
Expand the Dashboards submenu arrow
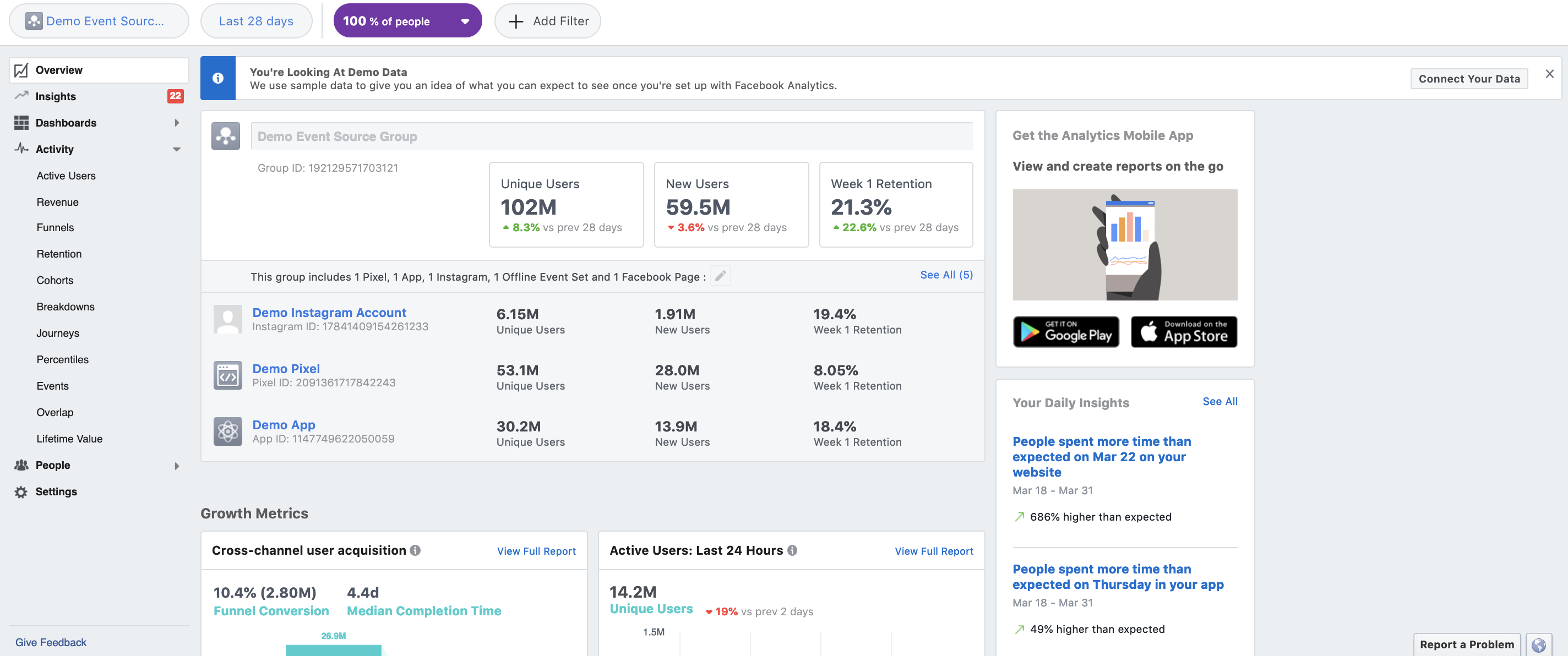pos(177,123)
